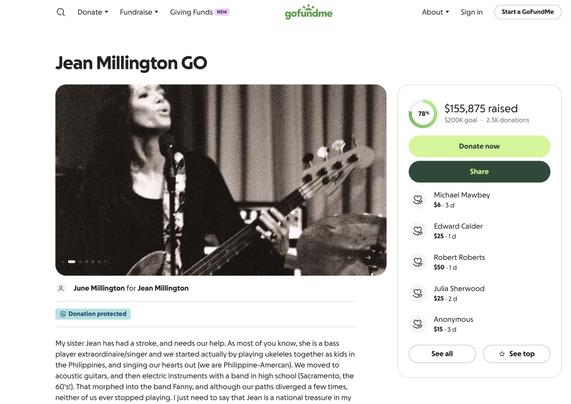Click the Donate now button
The height and width of the screenshot is (404, 571).
[479, 146]
